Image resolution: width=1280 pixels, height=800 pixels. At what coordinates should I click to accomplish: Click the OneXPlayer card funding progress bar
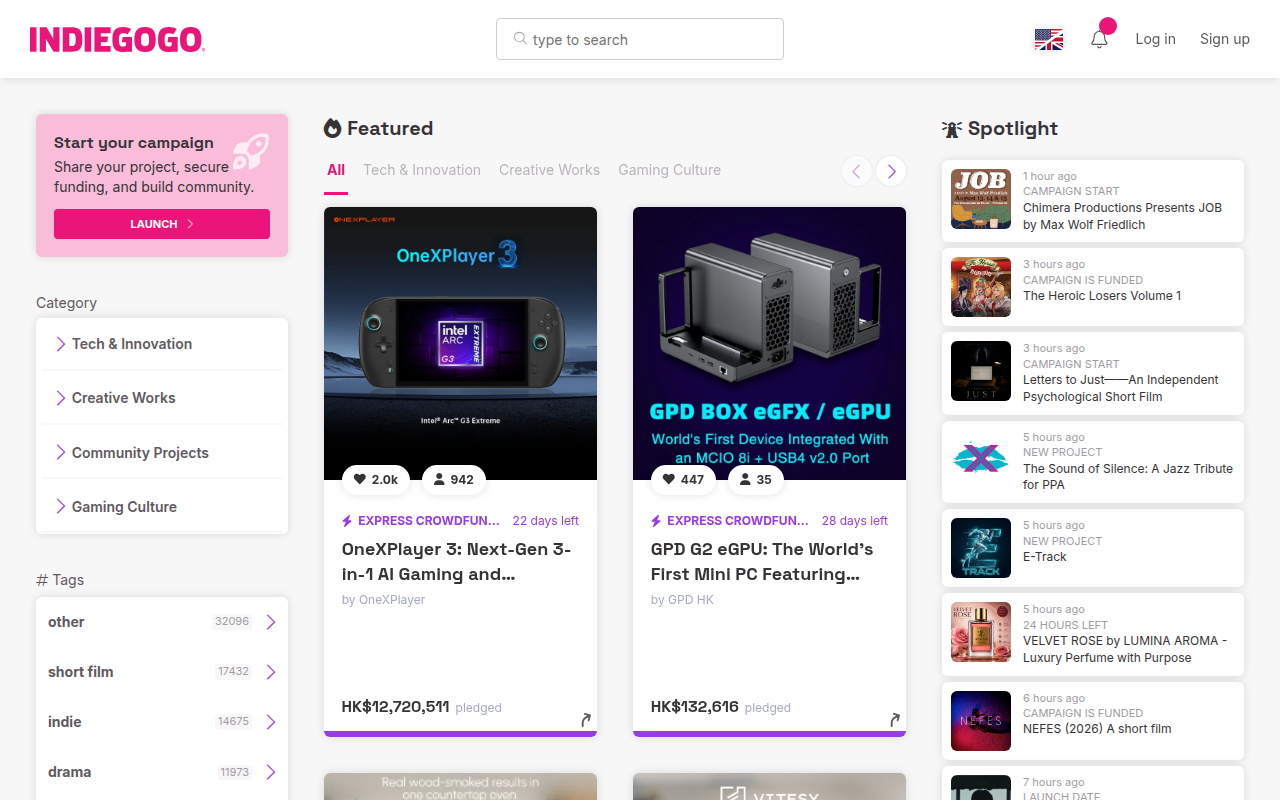[460, 734]
